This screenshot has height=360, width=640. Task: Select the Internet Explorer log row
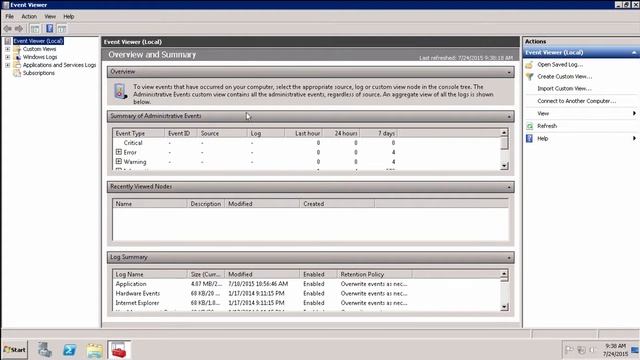tap(307, 303)
